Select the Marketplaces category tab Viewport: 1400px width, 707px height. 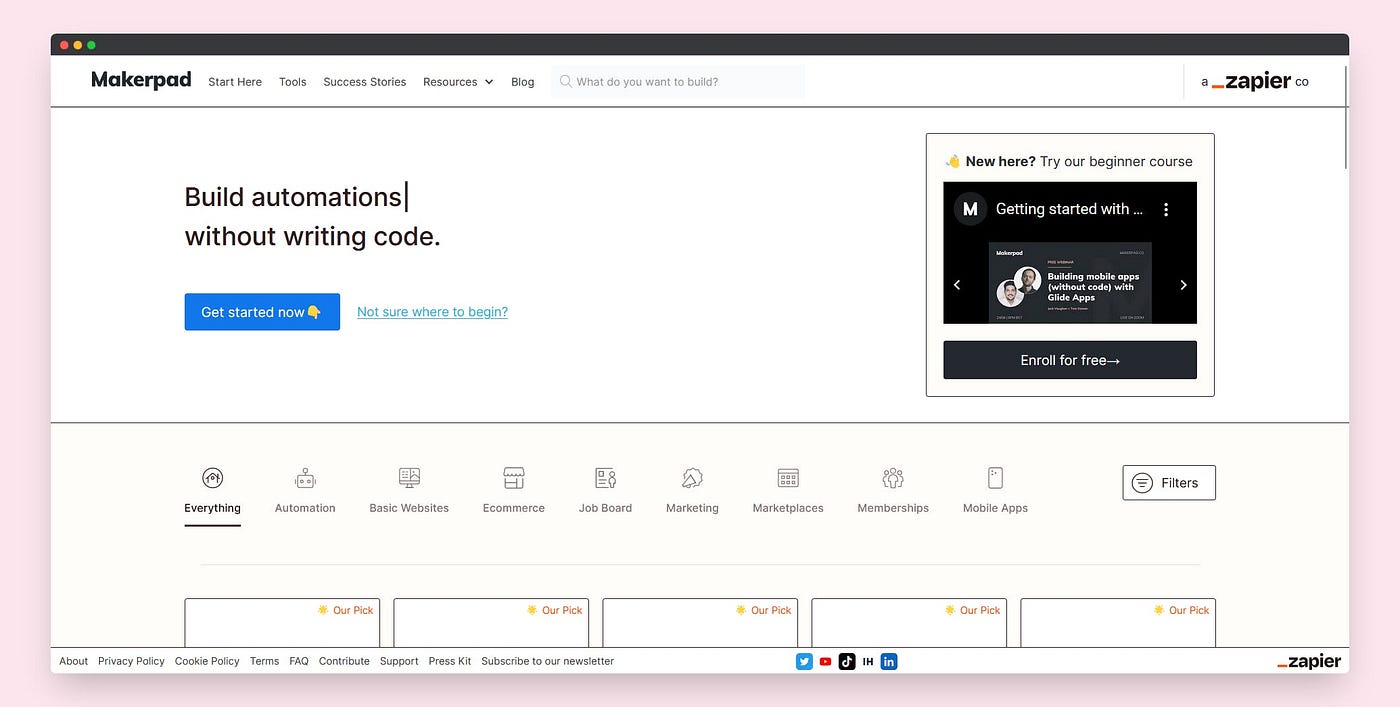point(787,478)
